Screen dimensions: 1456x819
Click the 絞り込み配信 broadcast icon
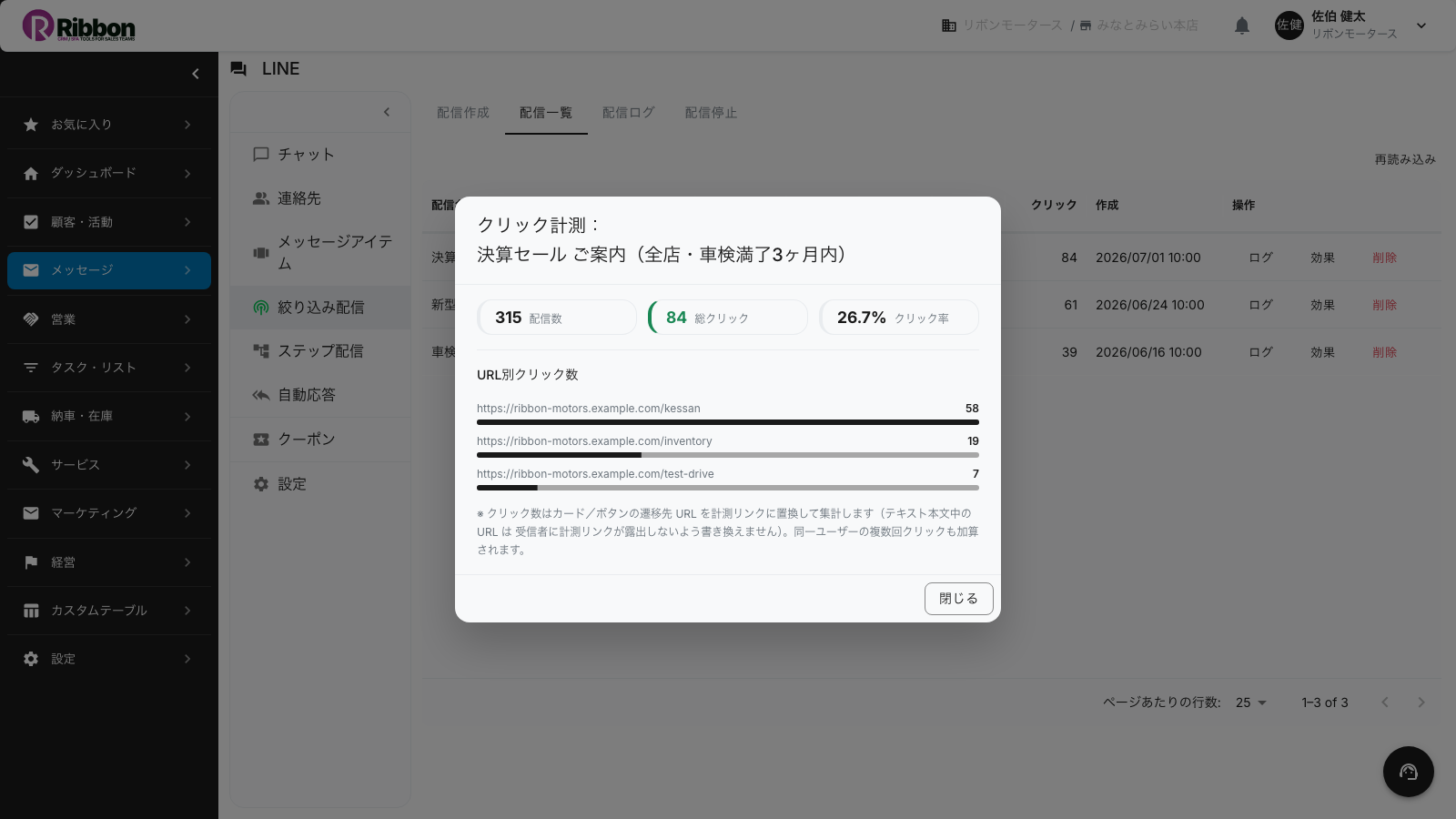[261, 308]
